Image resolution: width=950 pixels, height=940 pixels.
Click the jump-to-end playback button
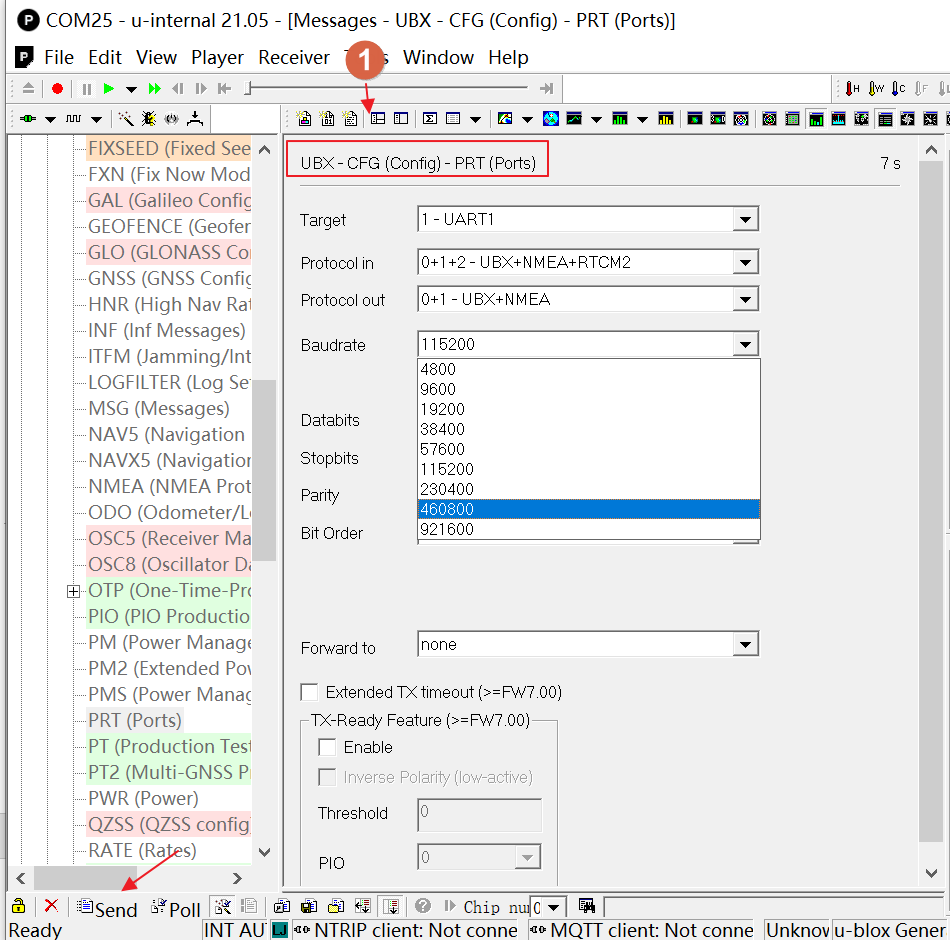[x=546, y=89]
